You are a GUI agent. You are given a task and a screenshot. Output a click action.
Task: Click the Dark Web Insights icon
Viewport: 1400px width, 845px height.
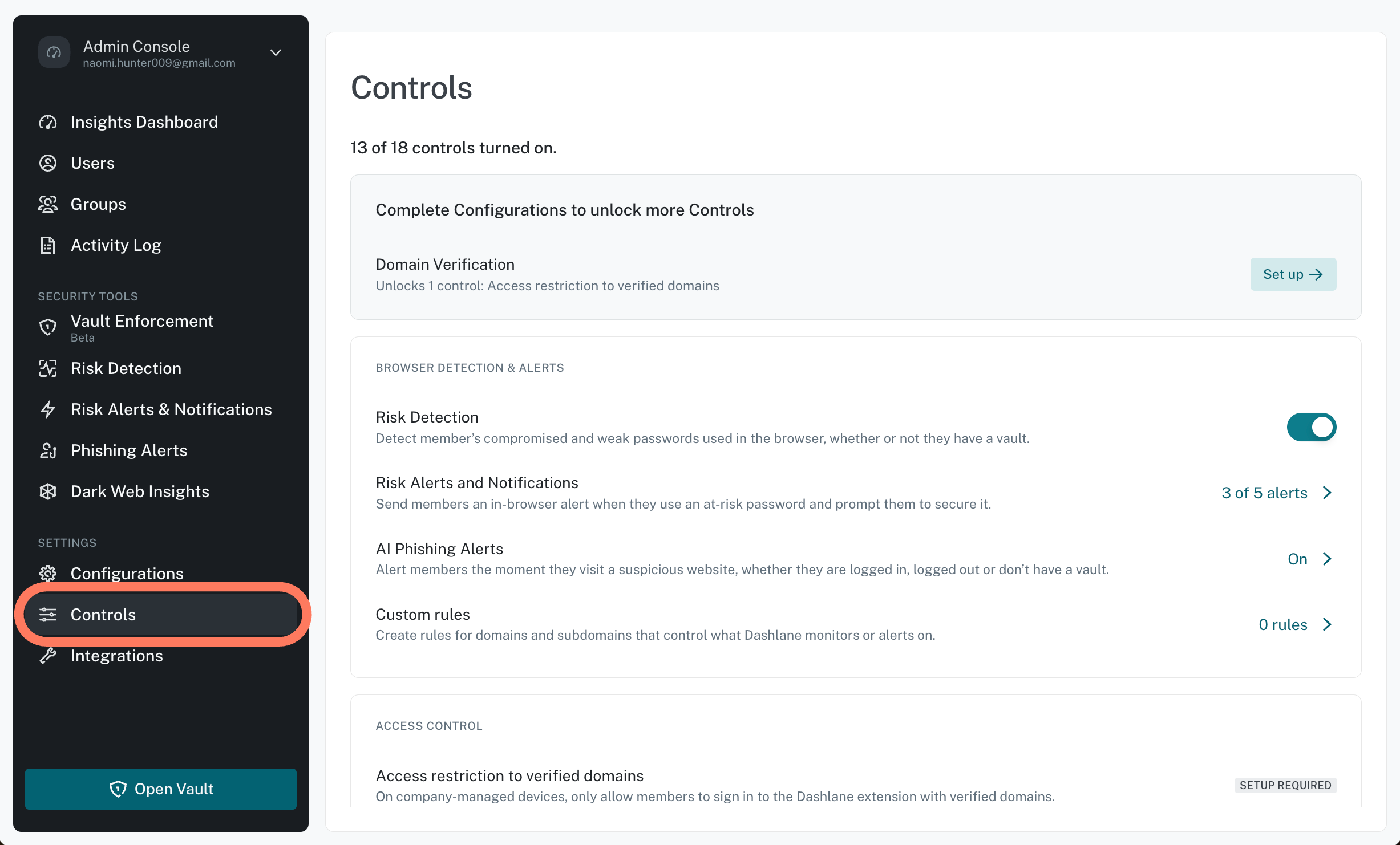click(48, 491)
